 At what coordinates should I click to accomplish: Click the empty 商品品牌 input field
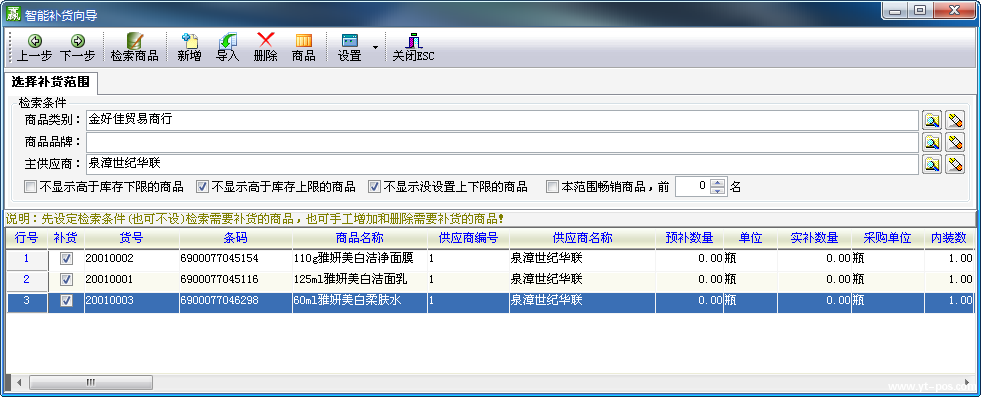502,143
